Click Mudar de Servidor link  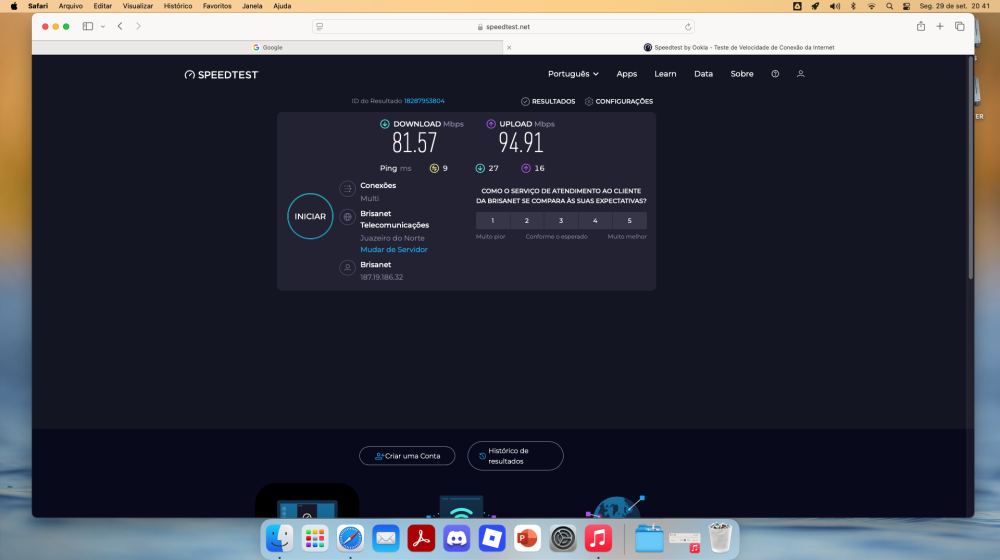coord(393,249)
